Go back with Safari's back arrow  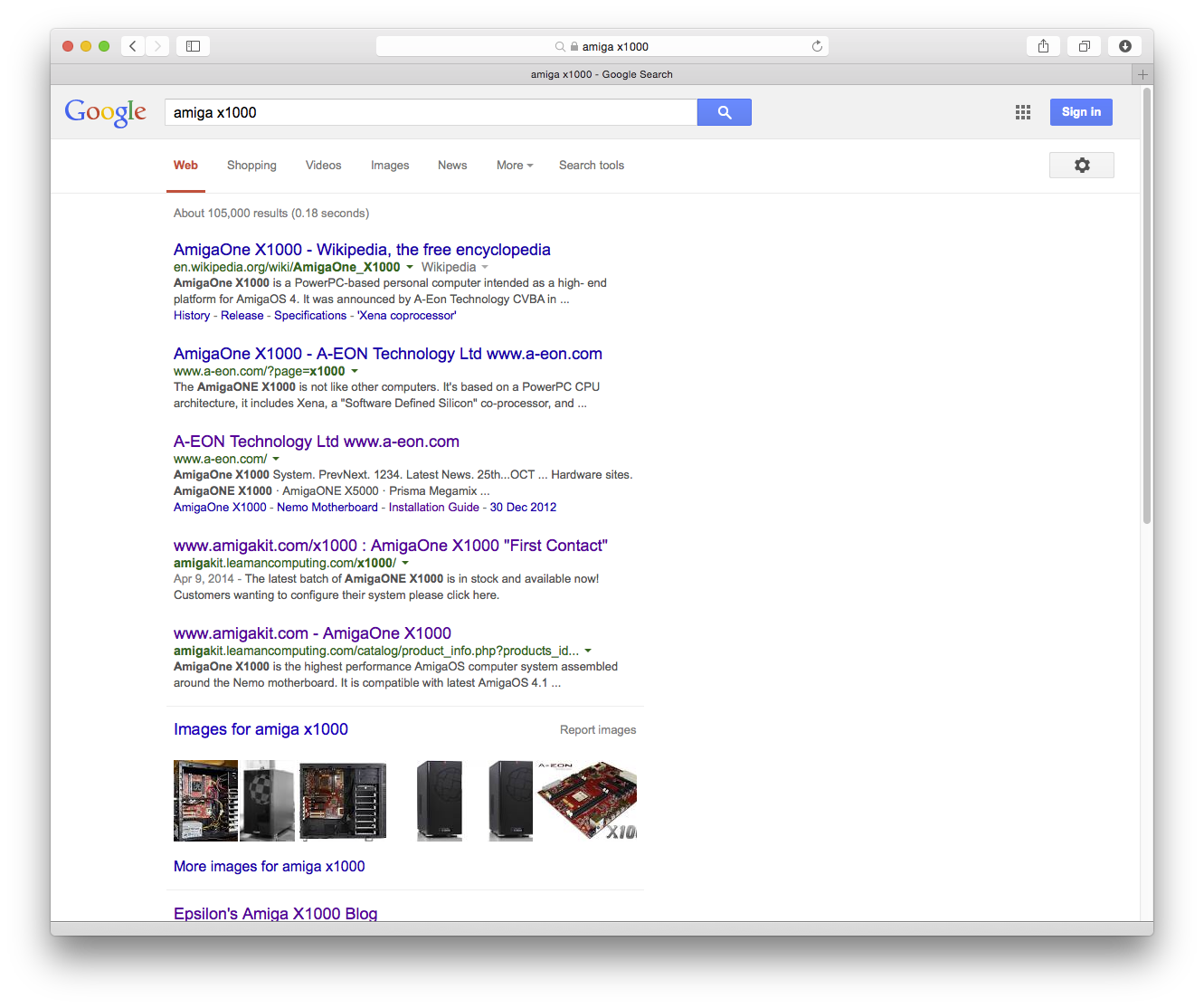pyautogui.click(x=132, y=46)
